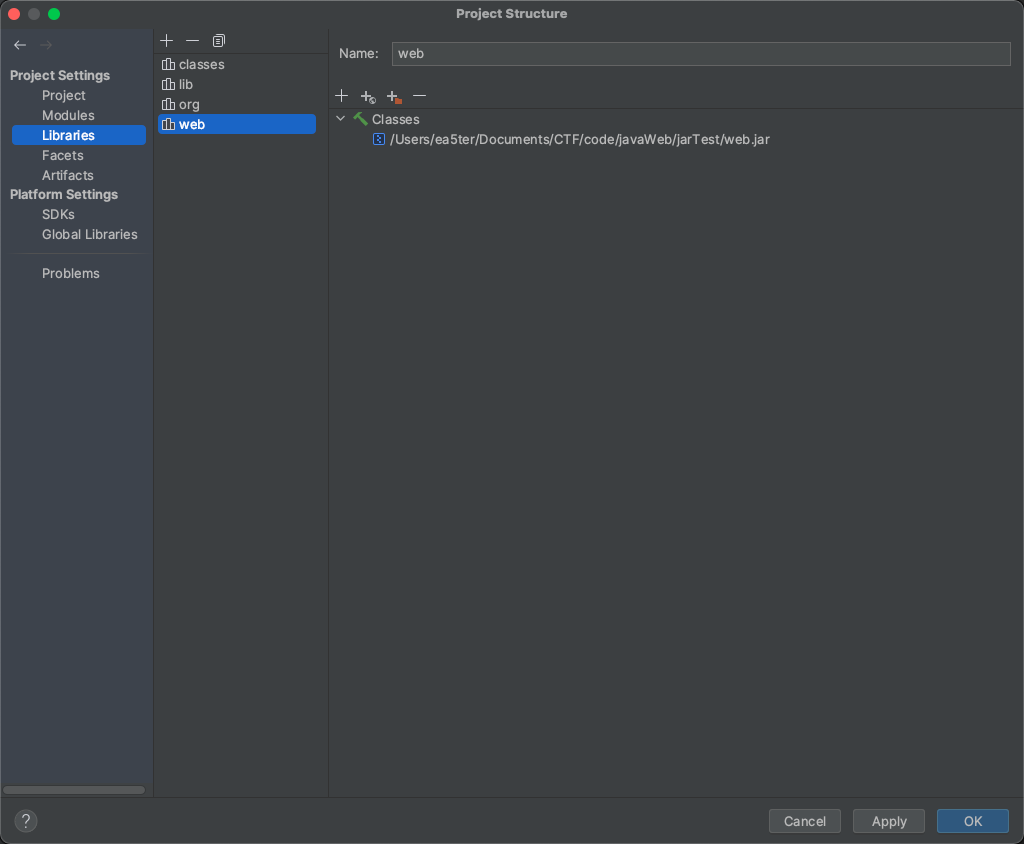Click the library Name text field
The image size is (1024, 844).
(701, 54)
